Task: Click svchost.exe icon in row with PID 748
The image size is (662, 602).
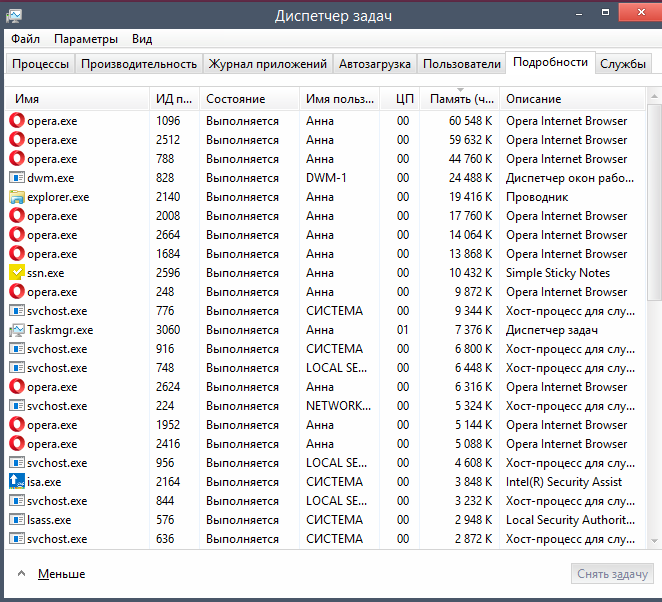Action: coord(17,368)
